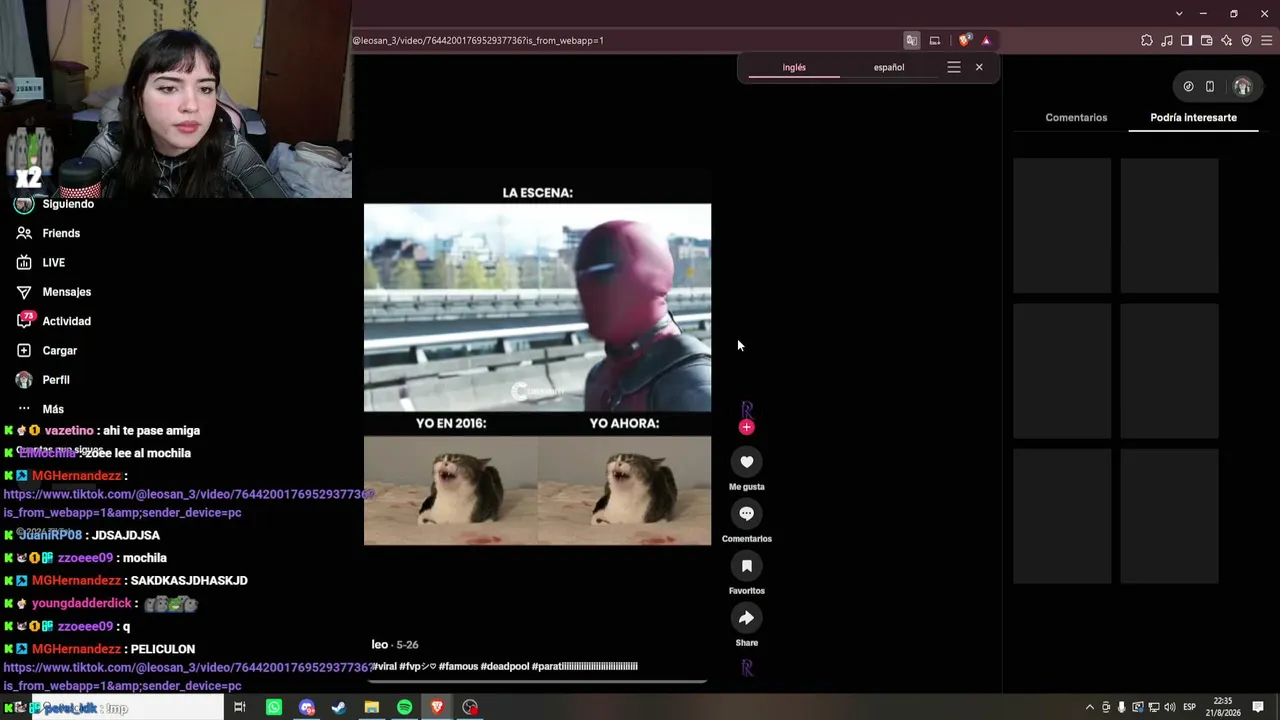Viewport: 1280px width, 720px height.
Task: Open the comments bubble beside the video
Action: (746, 514)
